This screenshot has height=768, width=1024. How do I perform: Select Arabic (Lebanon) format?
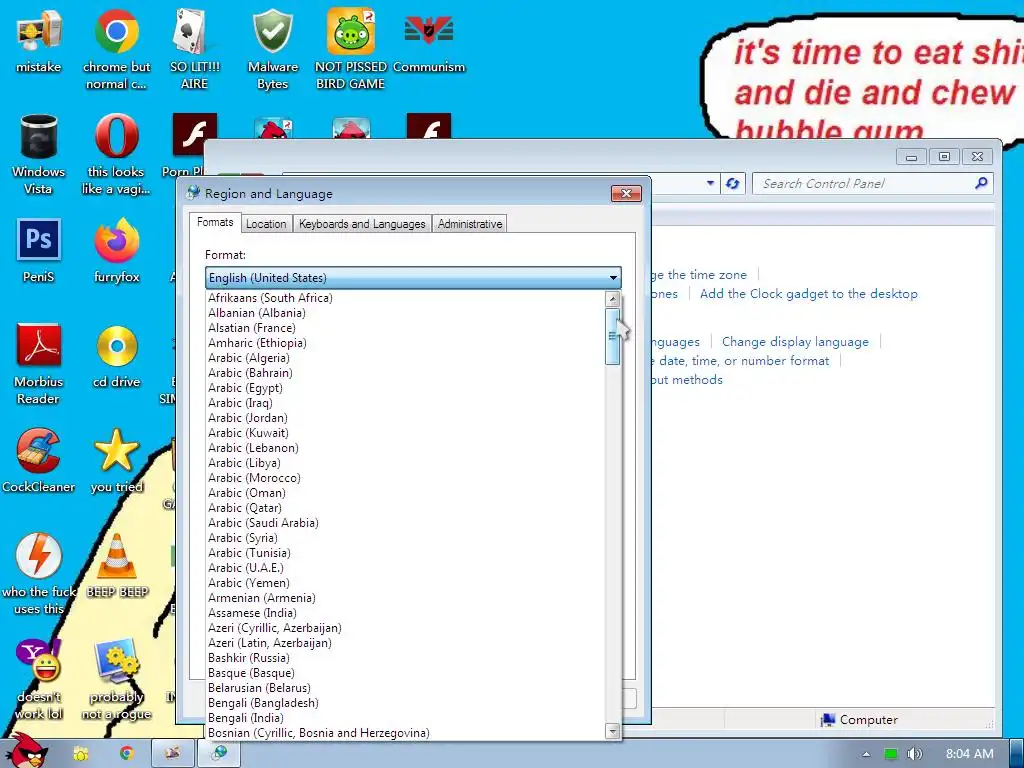(x=406, y=448)
